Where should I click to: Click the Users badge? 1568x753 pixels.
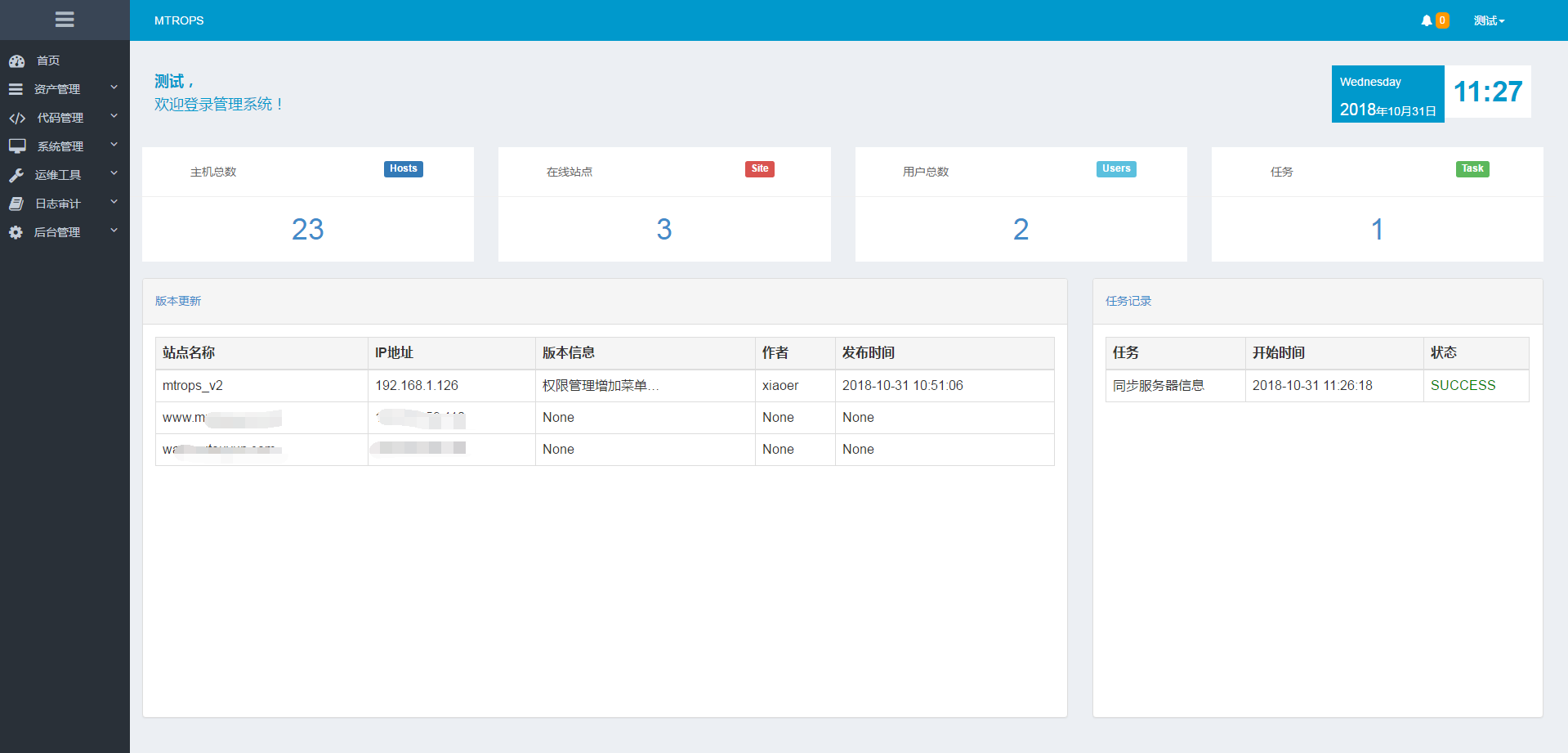pos(1116,169)
